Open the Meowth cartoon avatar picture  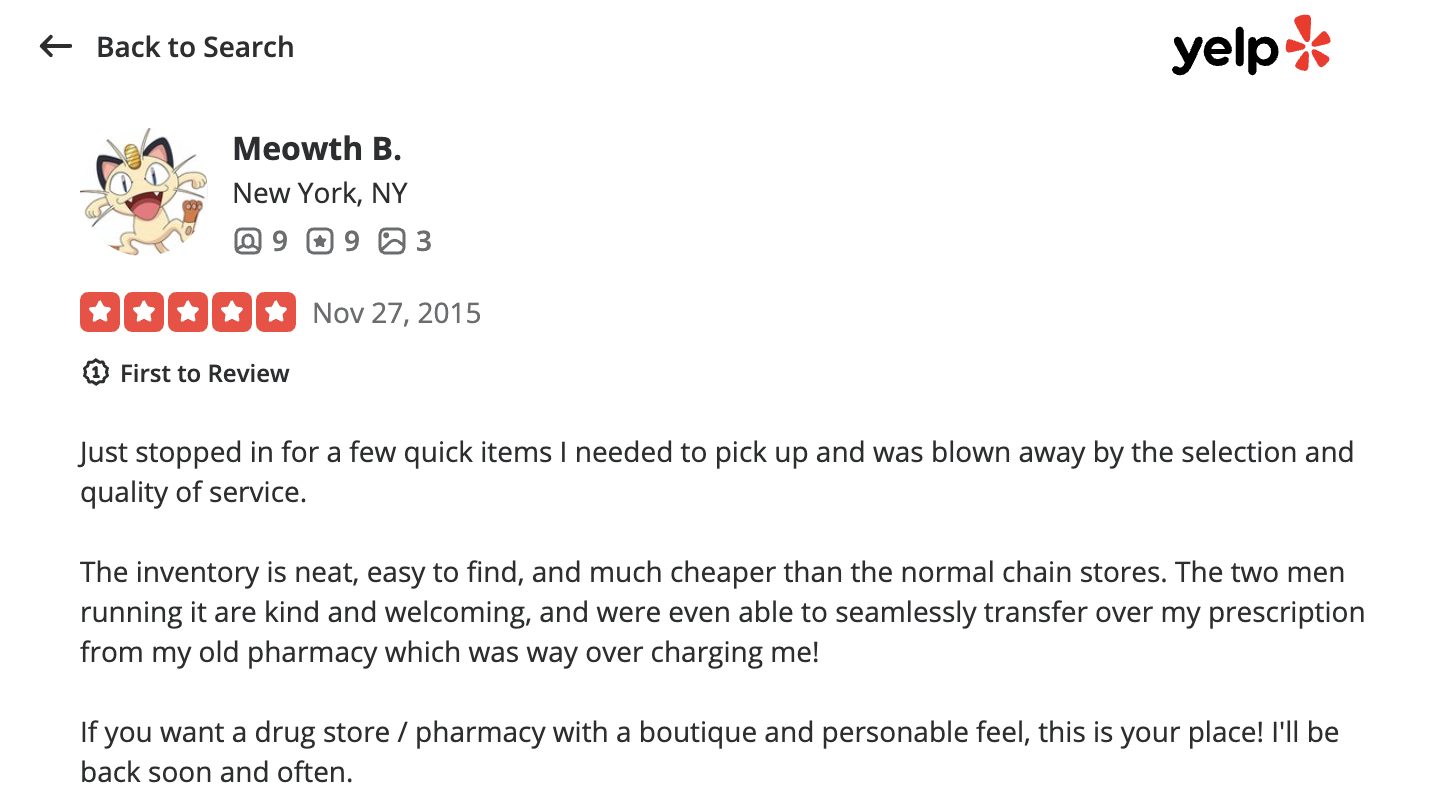point(142,191)
